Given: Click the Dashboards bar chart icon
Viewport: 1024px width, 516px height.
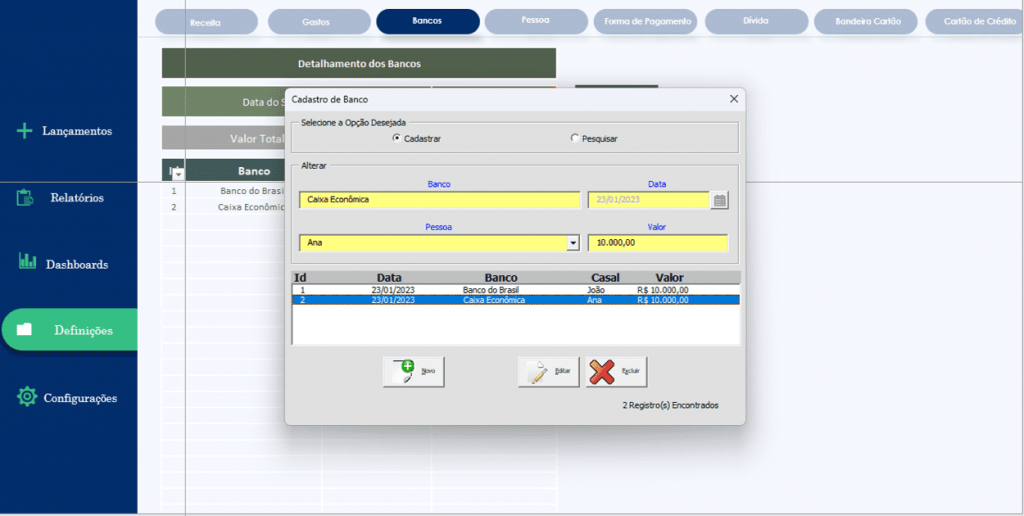Looking at the screenshot, I should tap(27, 261).
